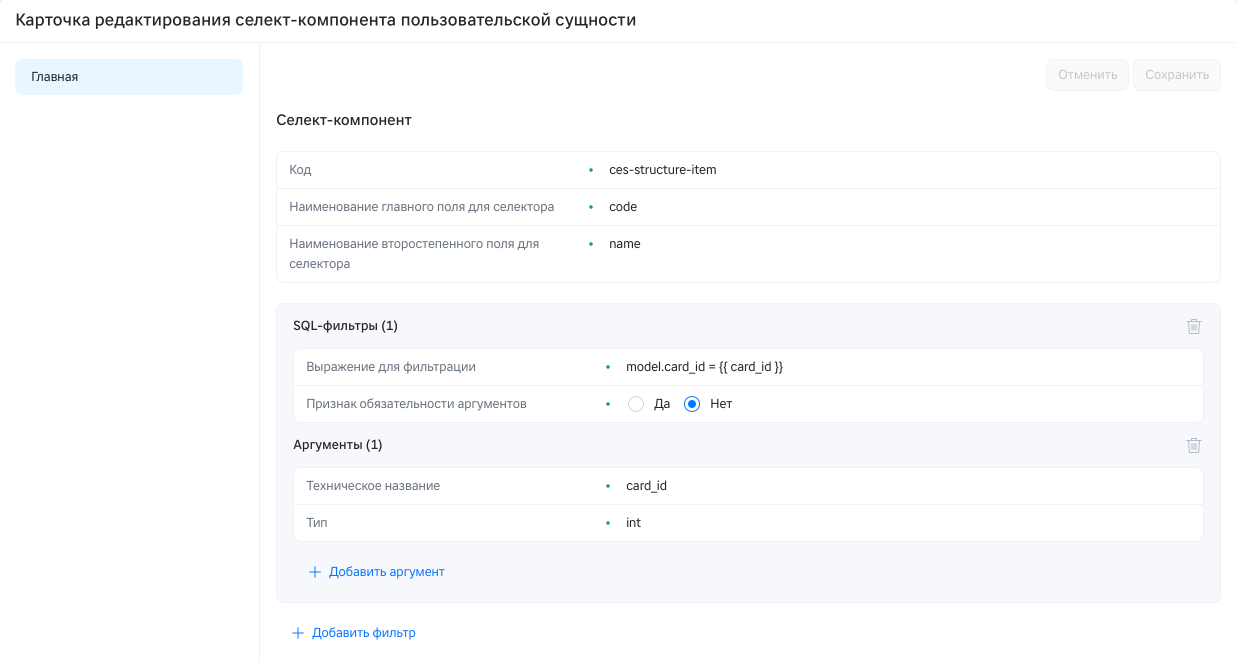Click the page title Карточка редактирования селект-компонента
The height and width of the screenshot is (663, 1236).
pyautogui.click(x=326, y=20)
